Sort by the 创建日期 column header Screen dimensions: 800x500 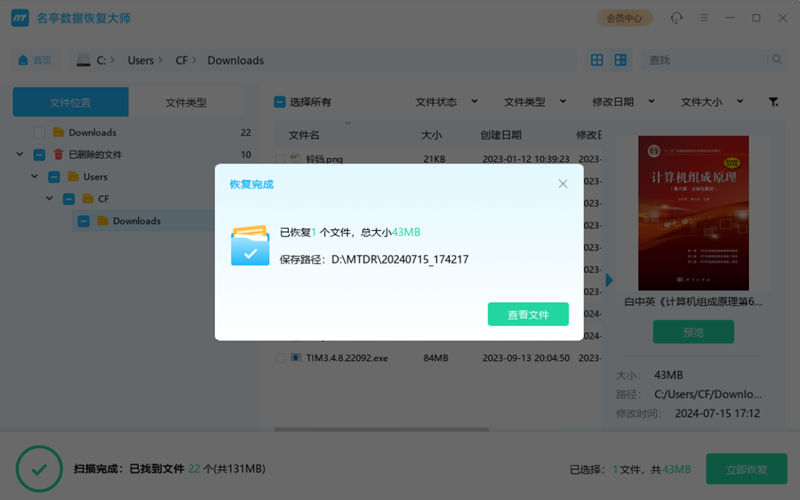point(501,135)
